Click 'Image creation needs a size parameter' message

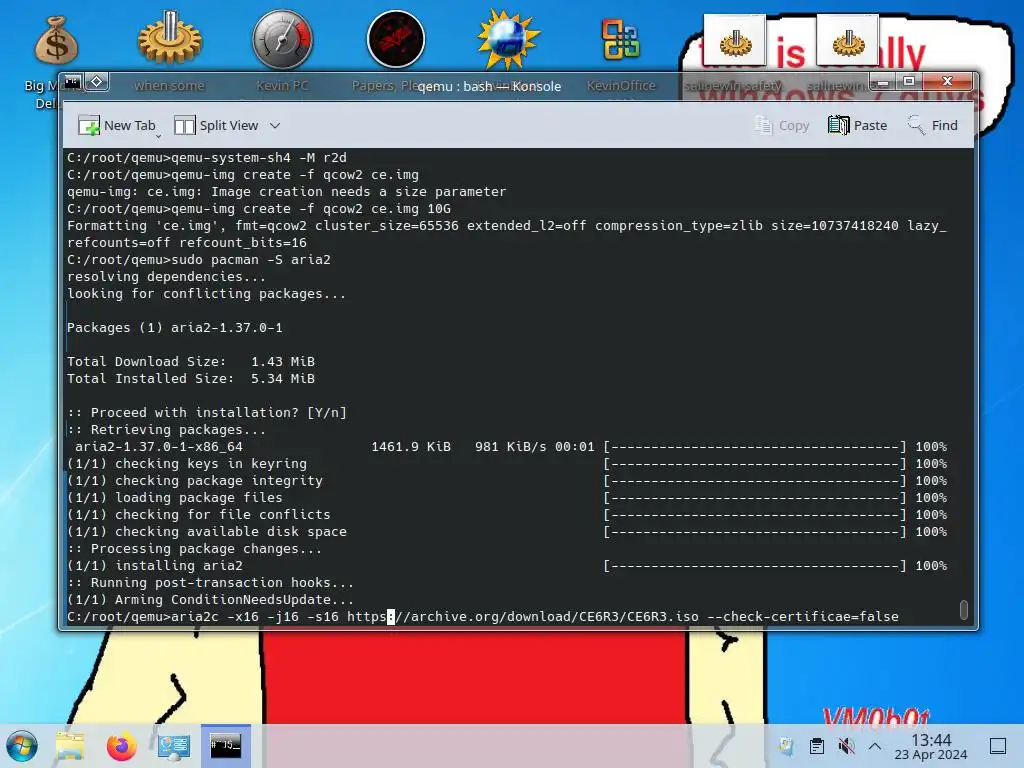(x=359, y=192)
